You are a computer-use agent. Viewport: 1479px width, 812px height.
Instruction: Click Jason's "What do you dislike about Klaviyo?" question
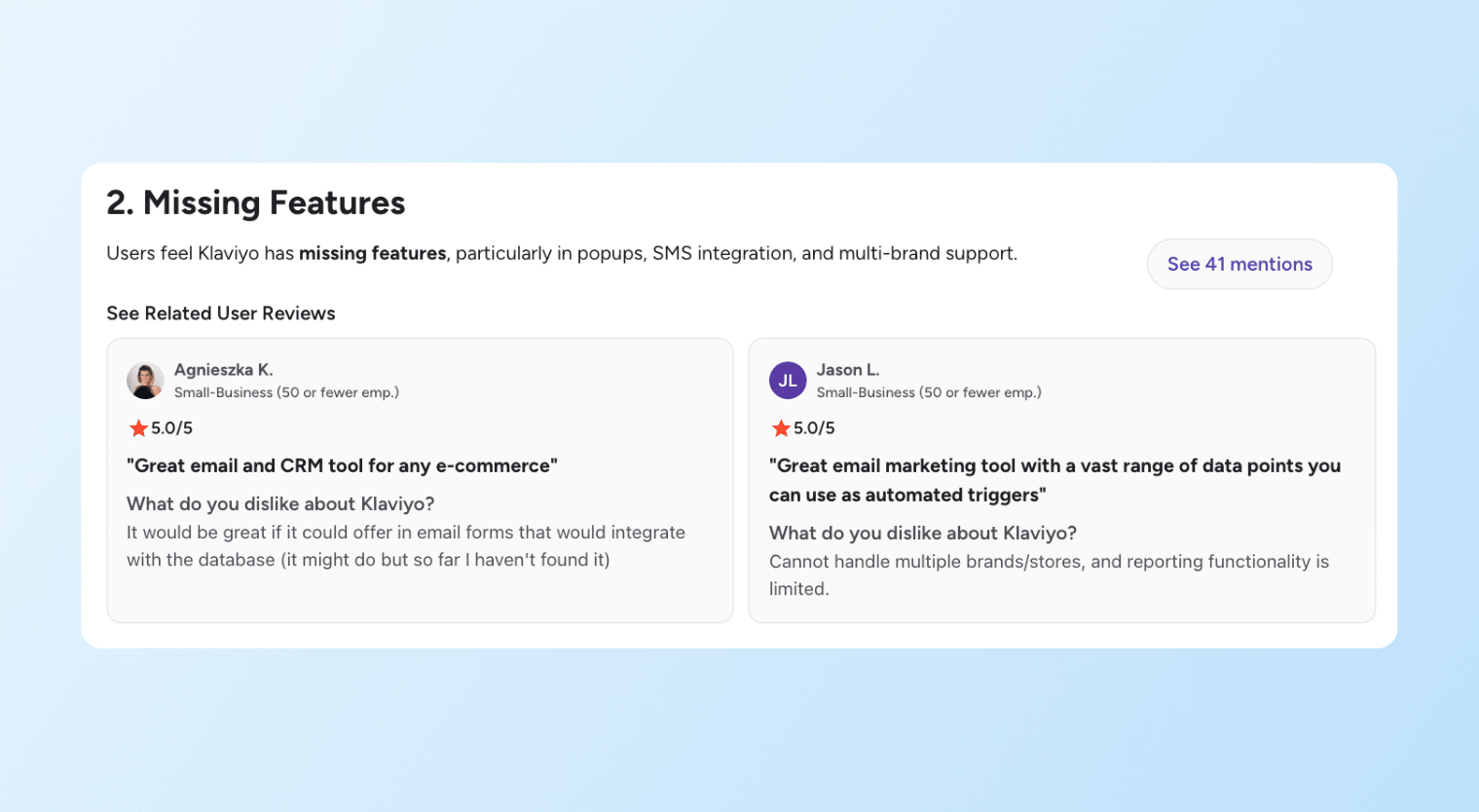(922, 533)
